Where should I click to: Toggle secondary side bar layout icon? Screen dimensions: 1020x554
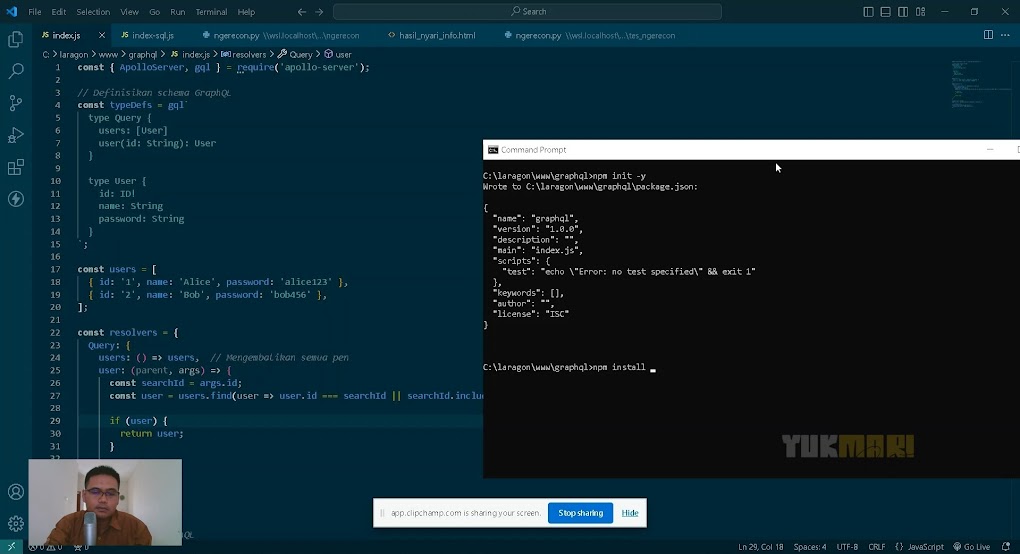[x=903, y=12]
